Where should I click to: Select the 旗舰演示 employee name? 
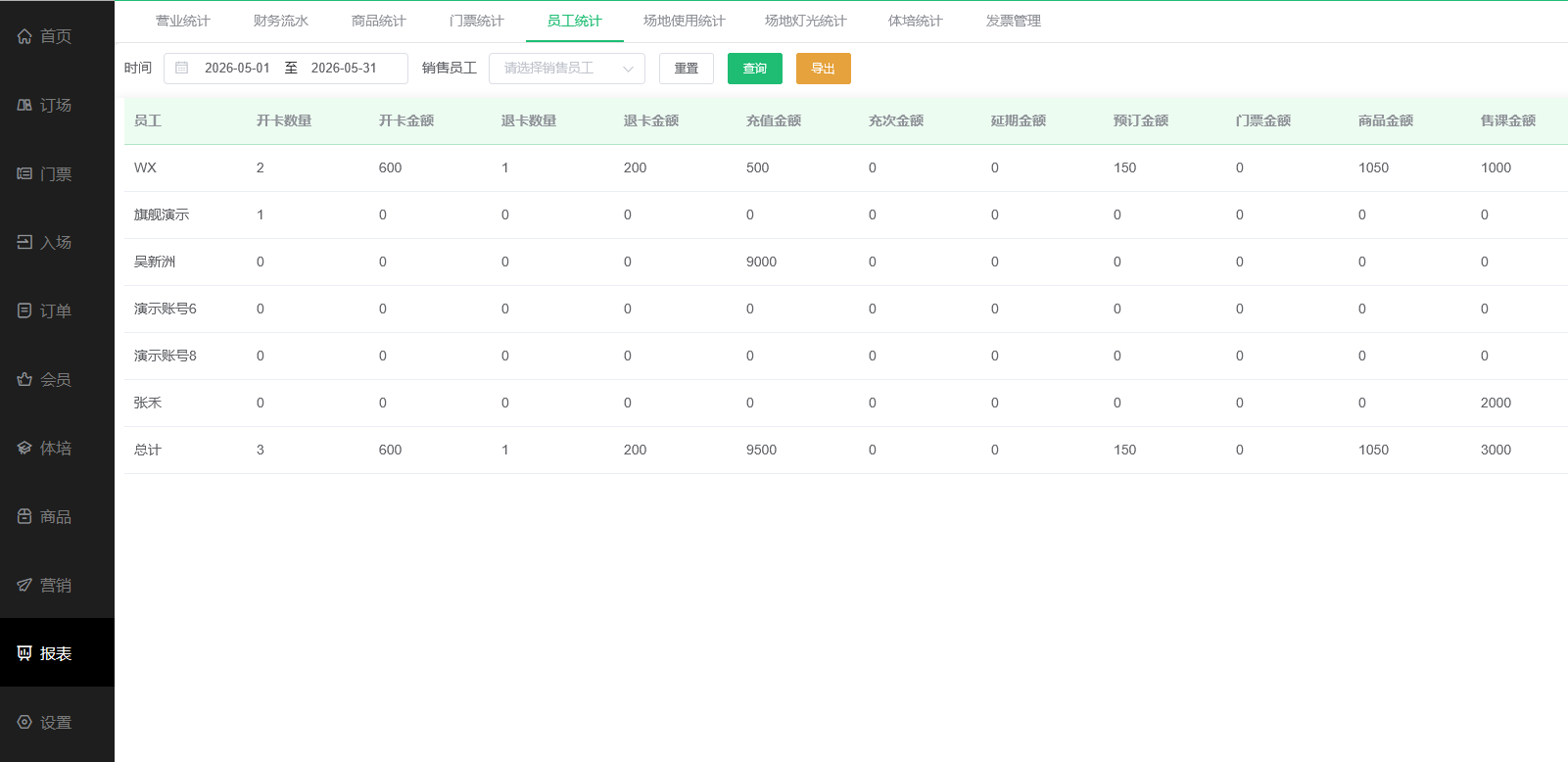pos(162,214)
